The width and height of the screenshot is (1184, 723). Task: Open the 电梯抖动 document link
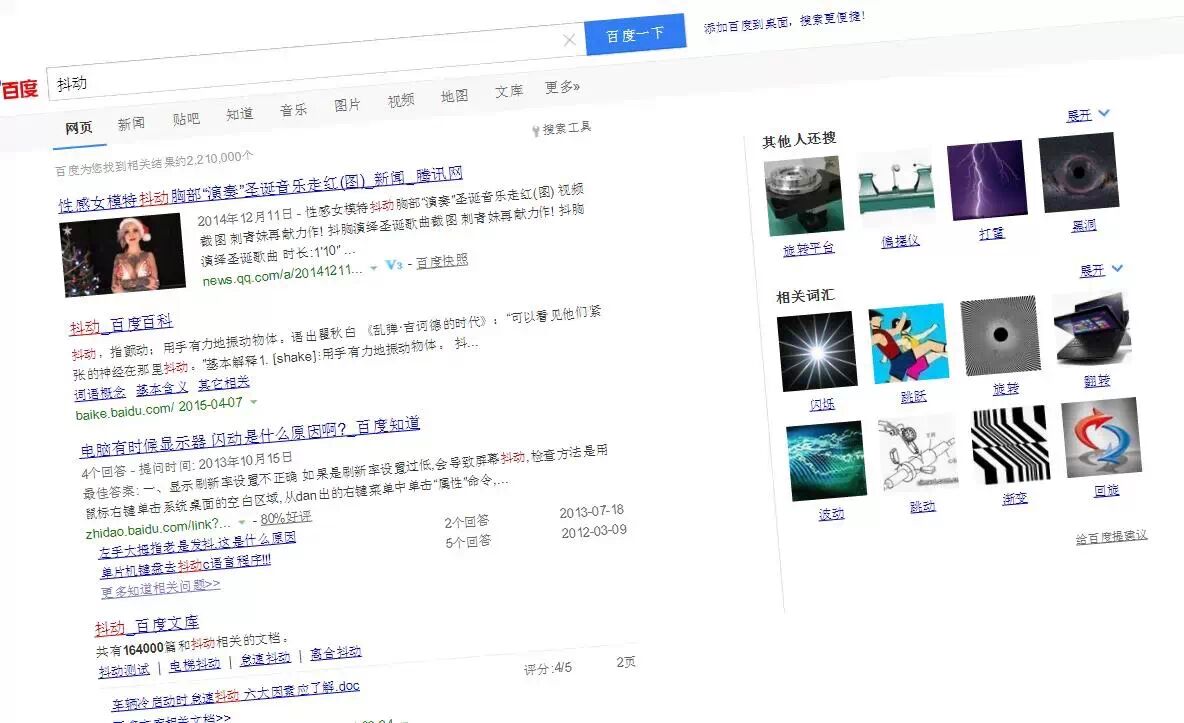coord(194,664)
